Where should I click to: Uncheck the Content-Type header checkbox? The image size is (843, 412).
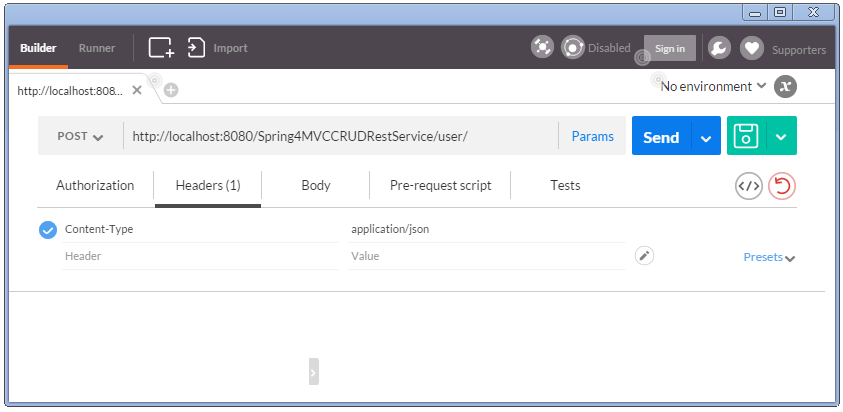48,230
